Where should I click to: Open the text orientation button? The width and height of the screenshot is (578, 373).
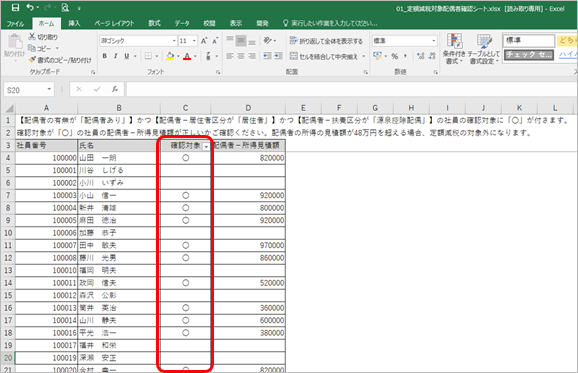point(268,40)
